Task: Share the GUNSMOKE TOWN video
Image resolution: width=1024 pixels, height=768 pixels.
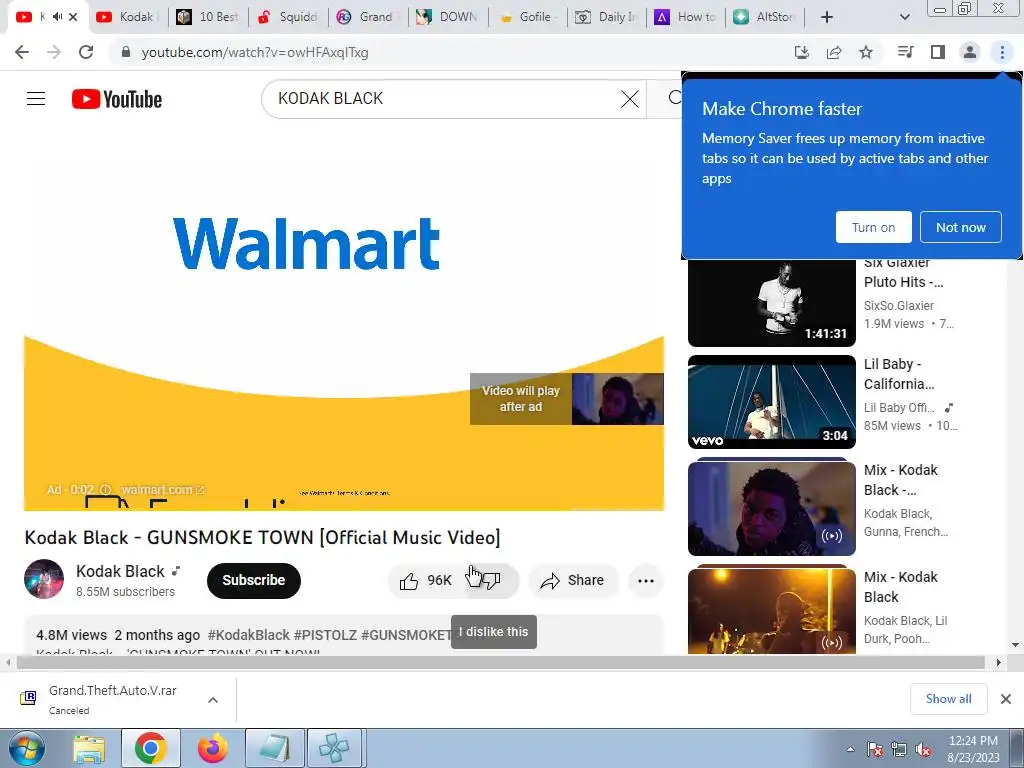Action: point(573,580)
